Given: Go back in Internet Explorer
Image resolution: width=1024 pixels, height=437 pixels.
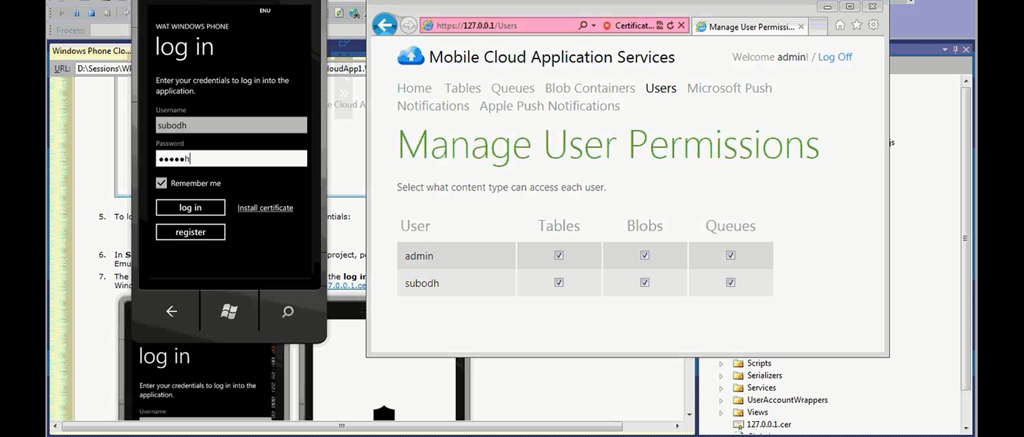Looking at the screenshot, I should (x=385, y=25).
